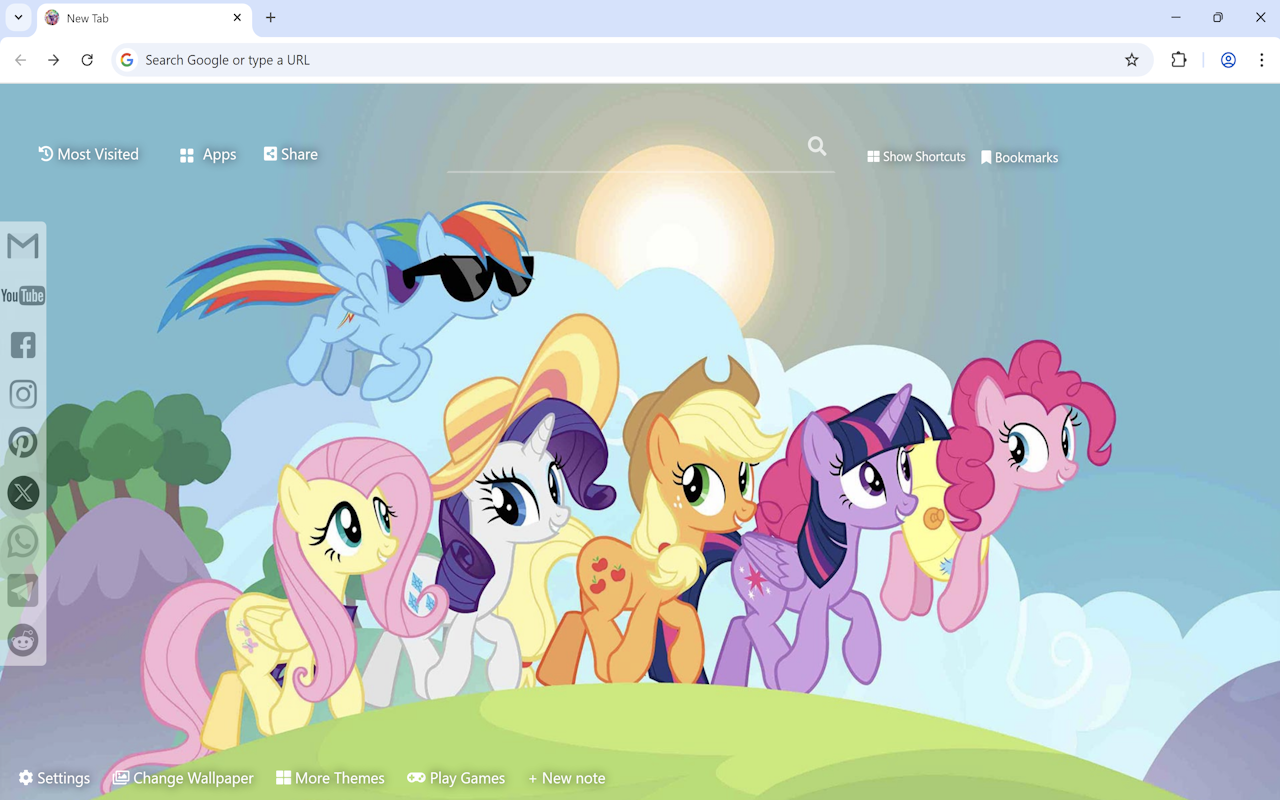Restore down the browser window
The width and height of the screenshot is (1280, 800).
[1218, 18]
